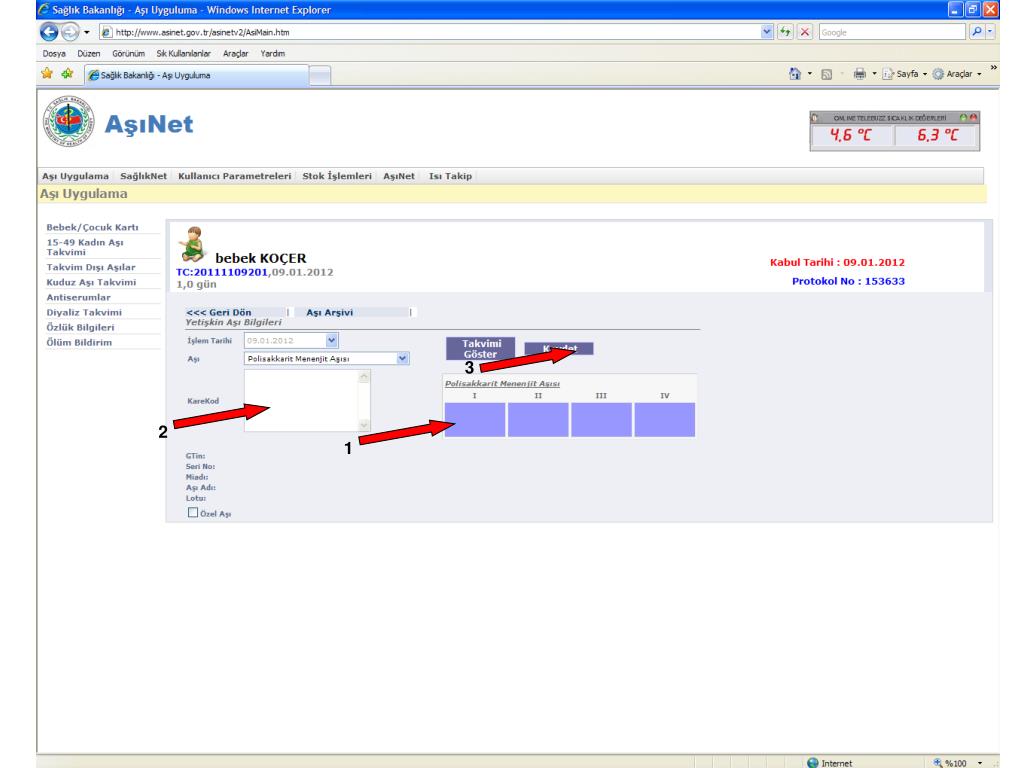1024x768 pixels.
Task: Select the Sağlık Bakanlığı - Aşı Uygulama tab
Action: pos(196,75)
